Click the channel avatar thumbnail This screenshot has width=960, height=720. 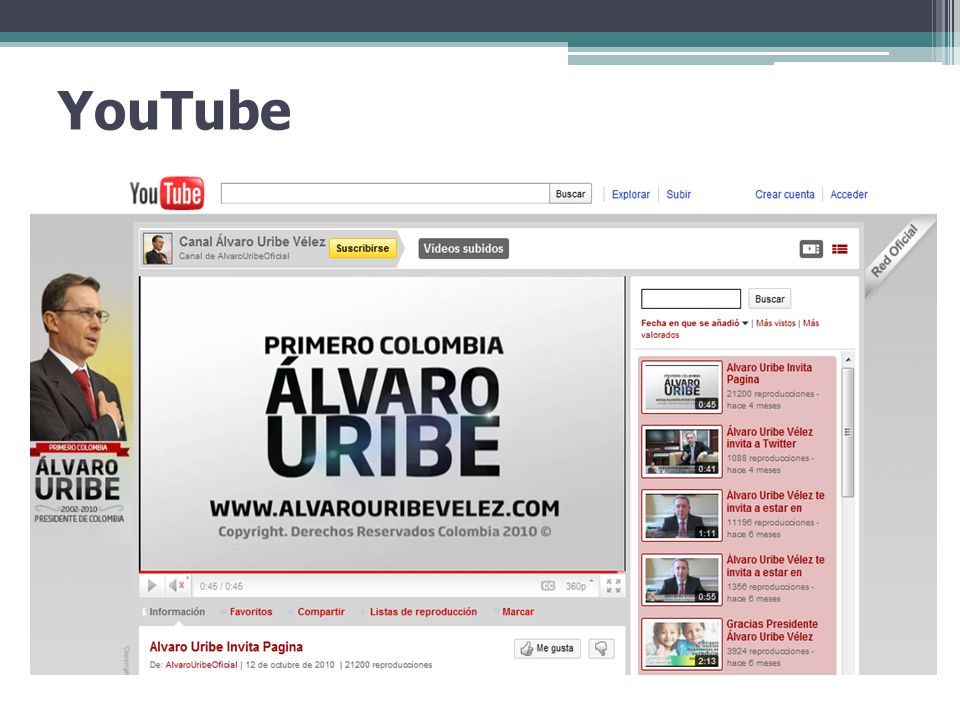157,249
